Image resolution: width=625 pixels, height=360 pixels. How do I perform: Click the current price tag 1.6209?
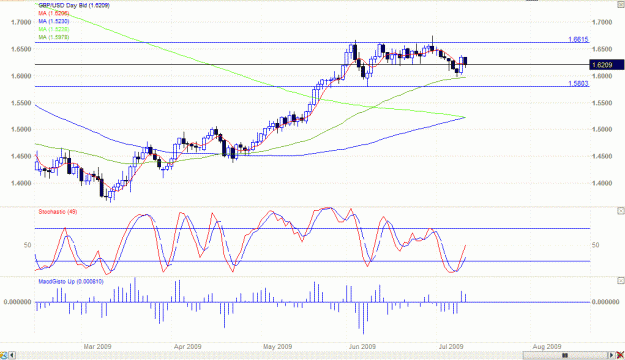pos(607,65)
